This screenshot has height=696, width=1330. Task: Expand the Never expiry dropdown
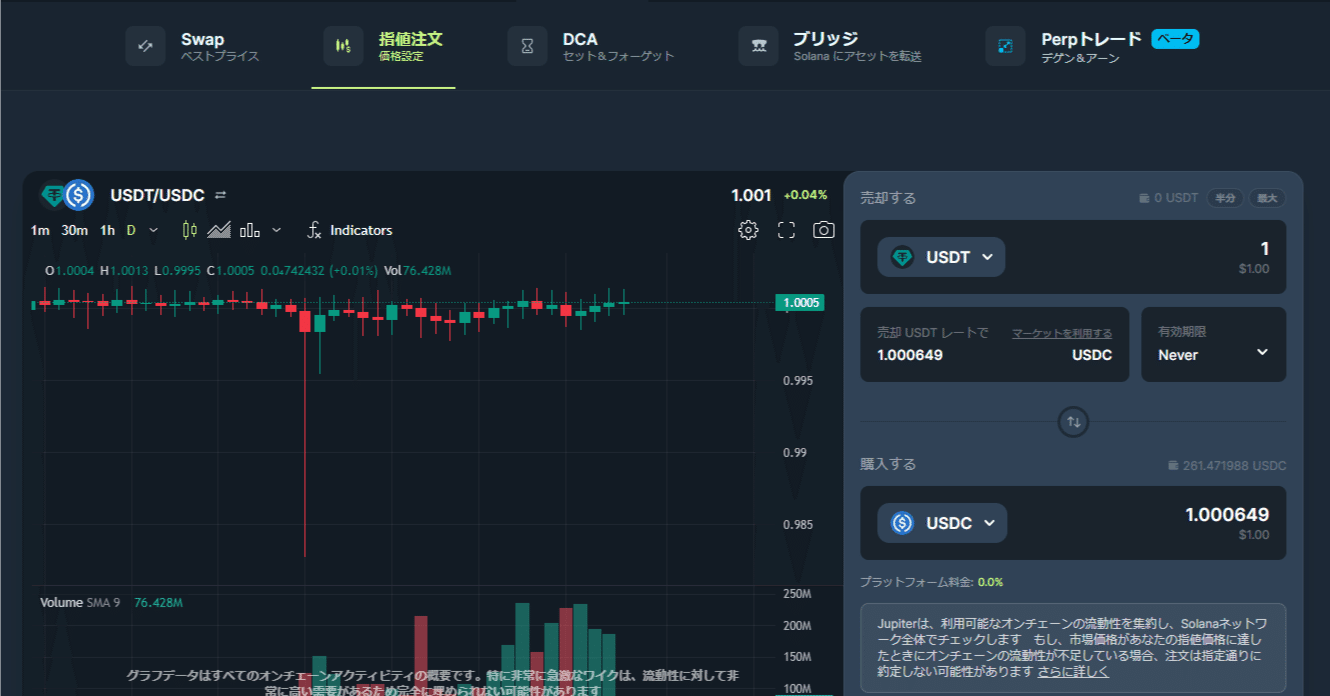tap(1213, 355)
